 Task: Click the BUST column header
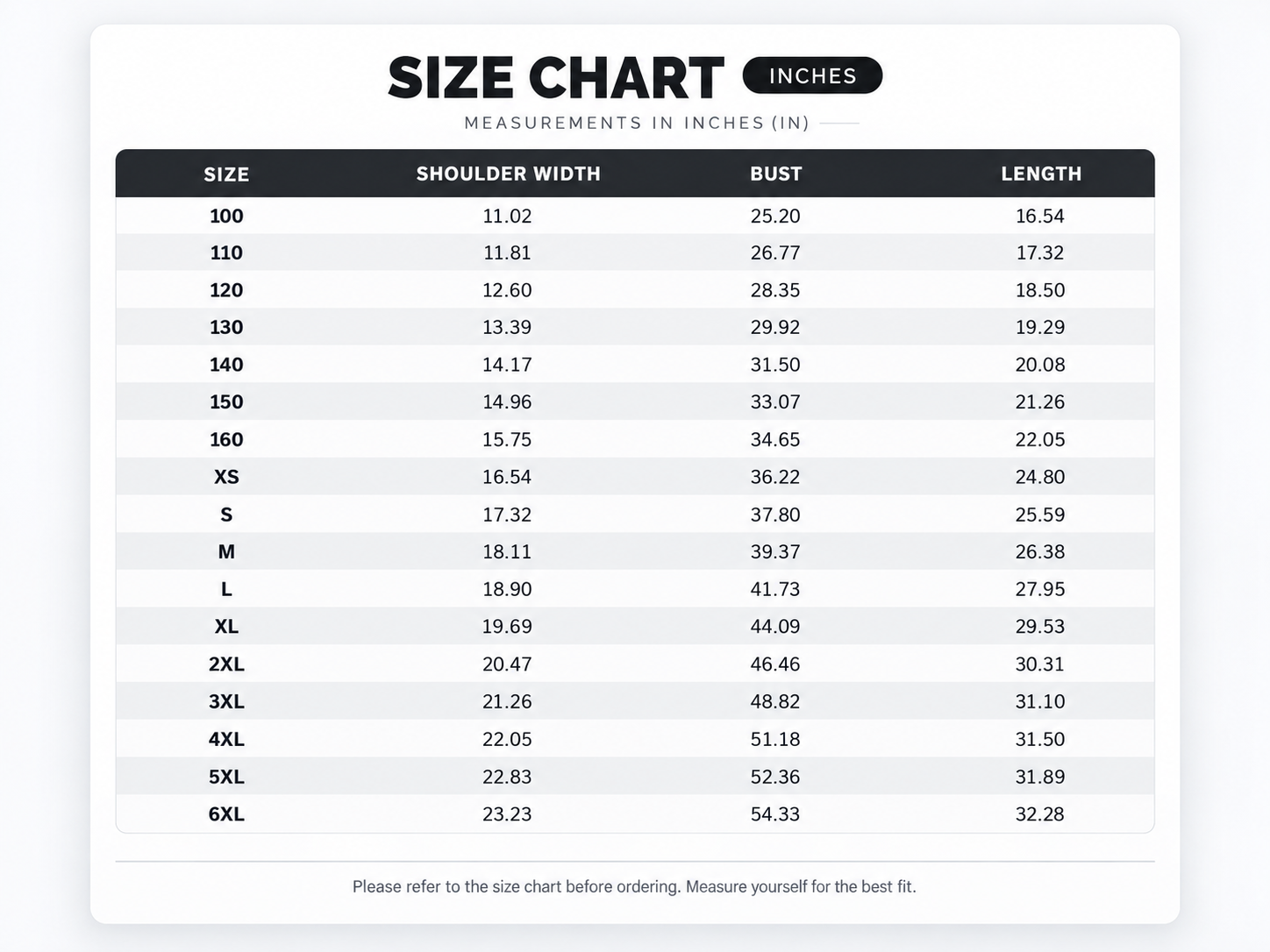(776, 174)
